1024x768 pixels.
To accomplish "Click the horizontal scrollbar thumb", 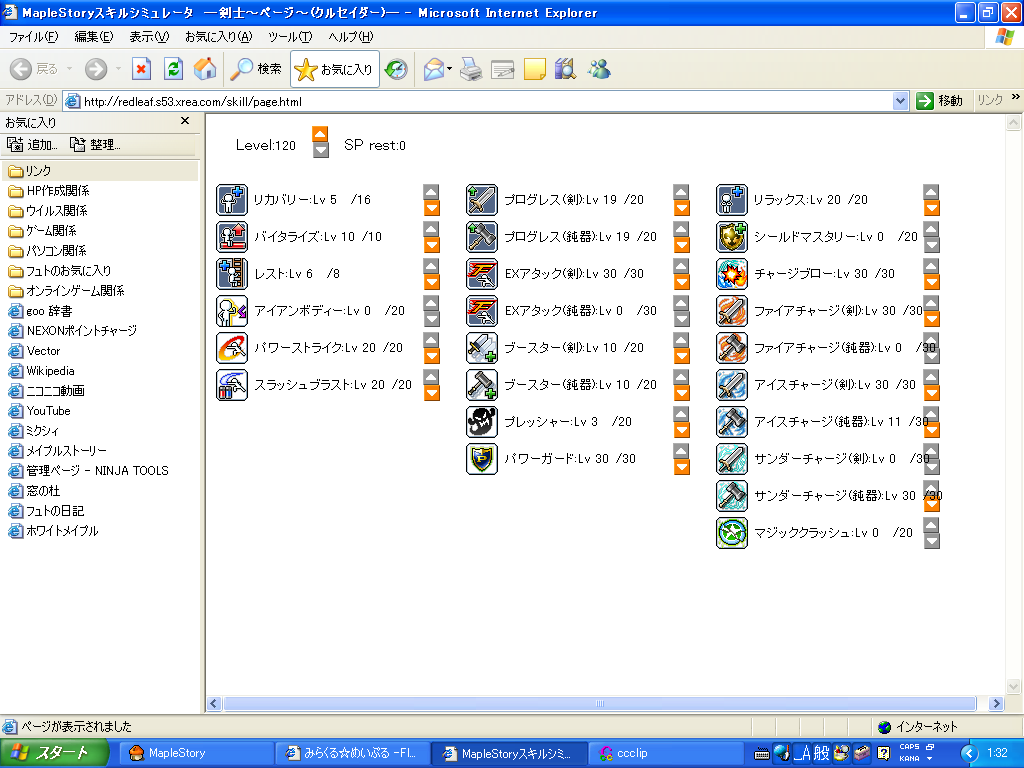I will [x=600, y=703].
